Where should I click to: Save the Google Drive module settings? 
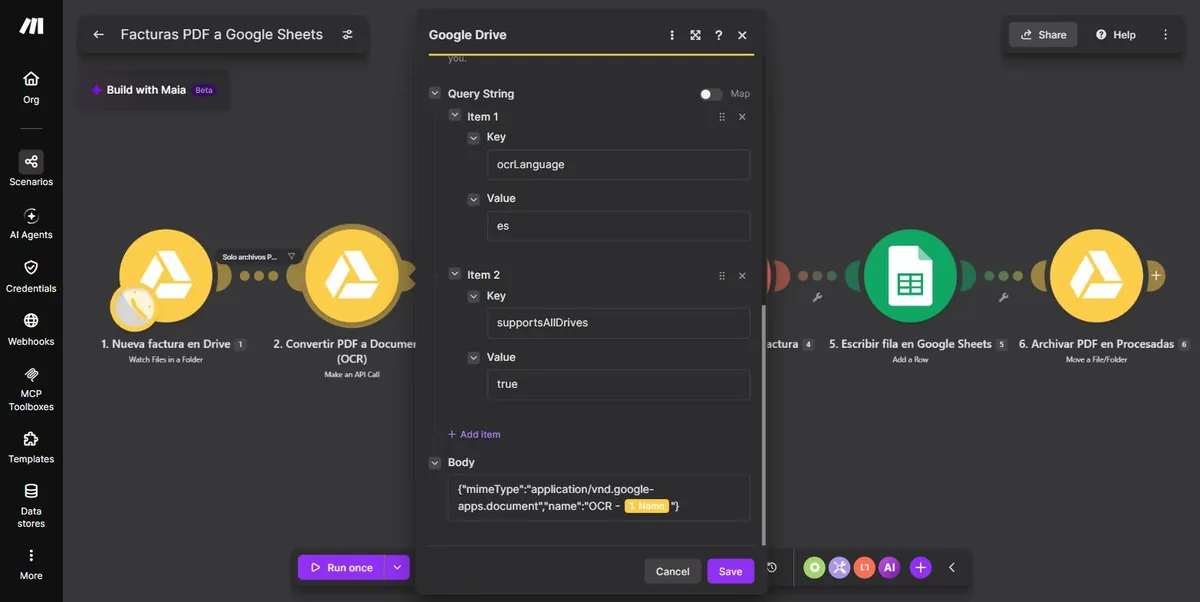coord(730,571)
